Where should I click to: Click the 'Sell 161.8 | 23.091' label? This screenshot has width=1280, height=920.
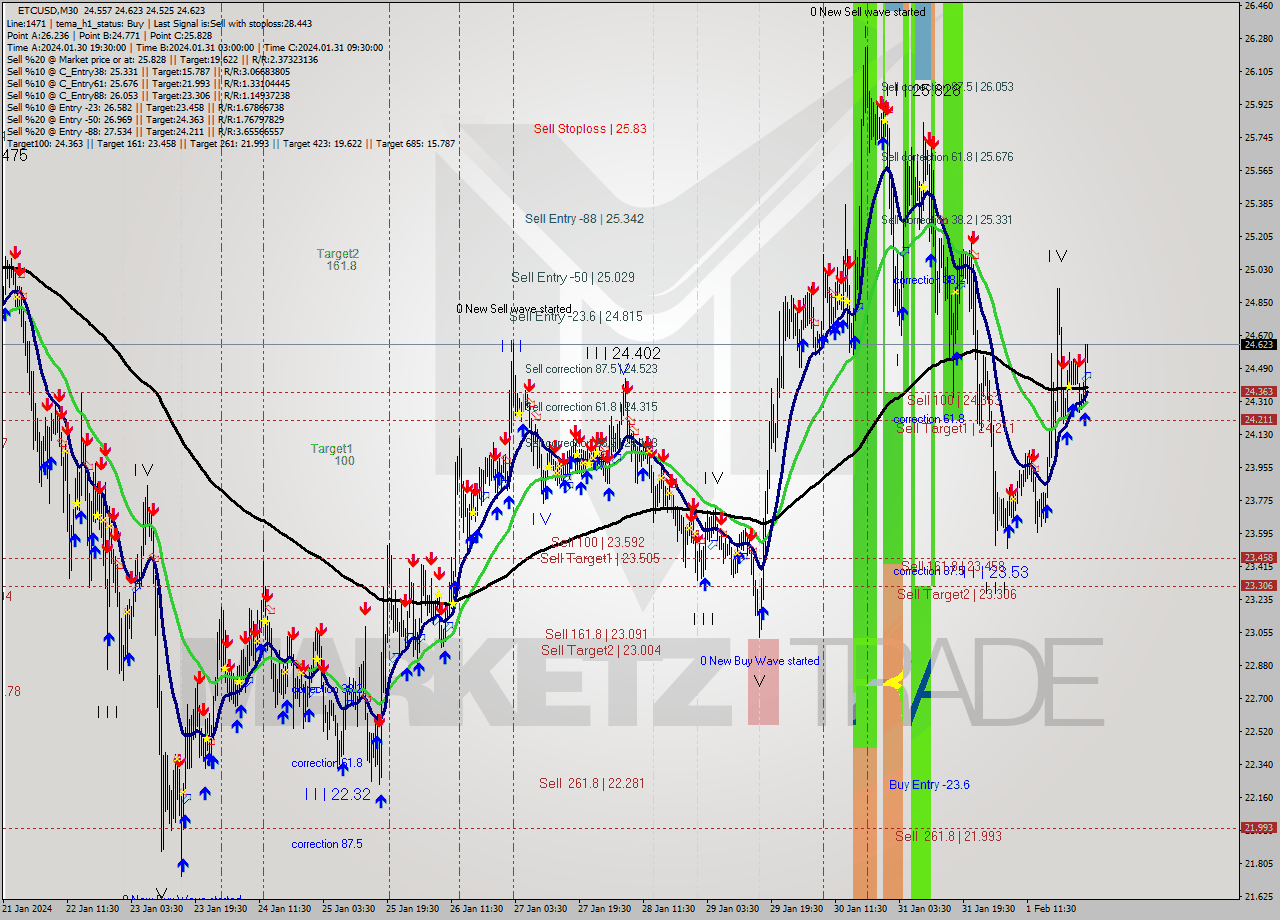[x=597, y=634]
